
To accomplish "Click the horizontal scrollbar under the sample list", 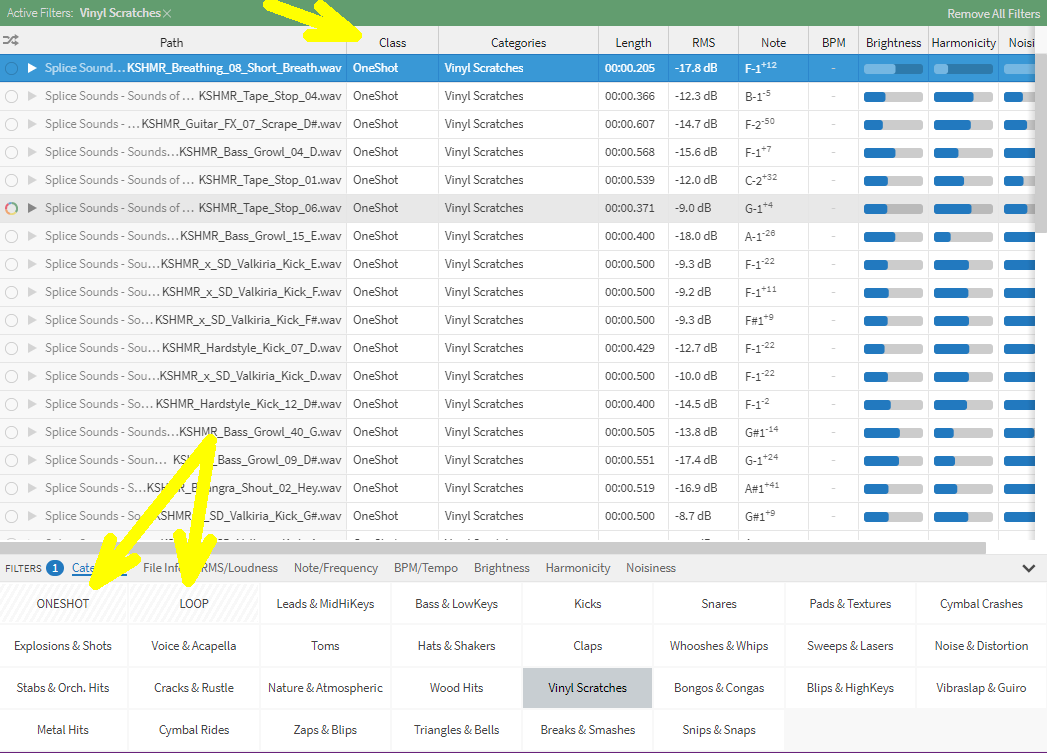I will tap(493, 548).
